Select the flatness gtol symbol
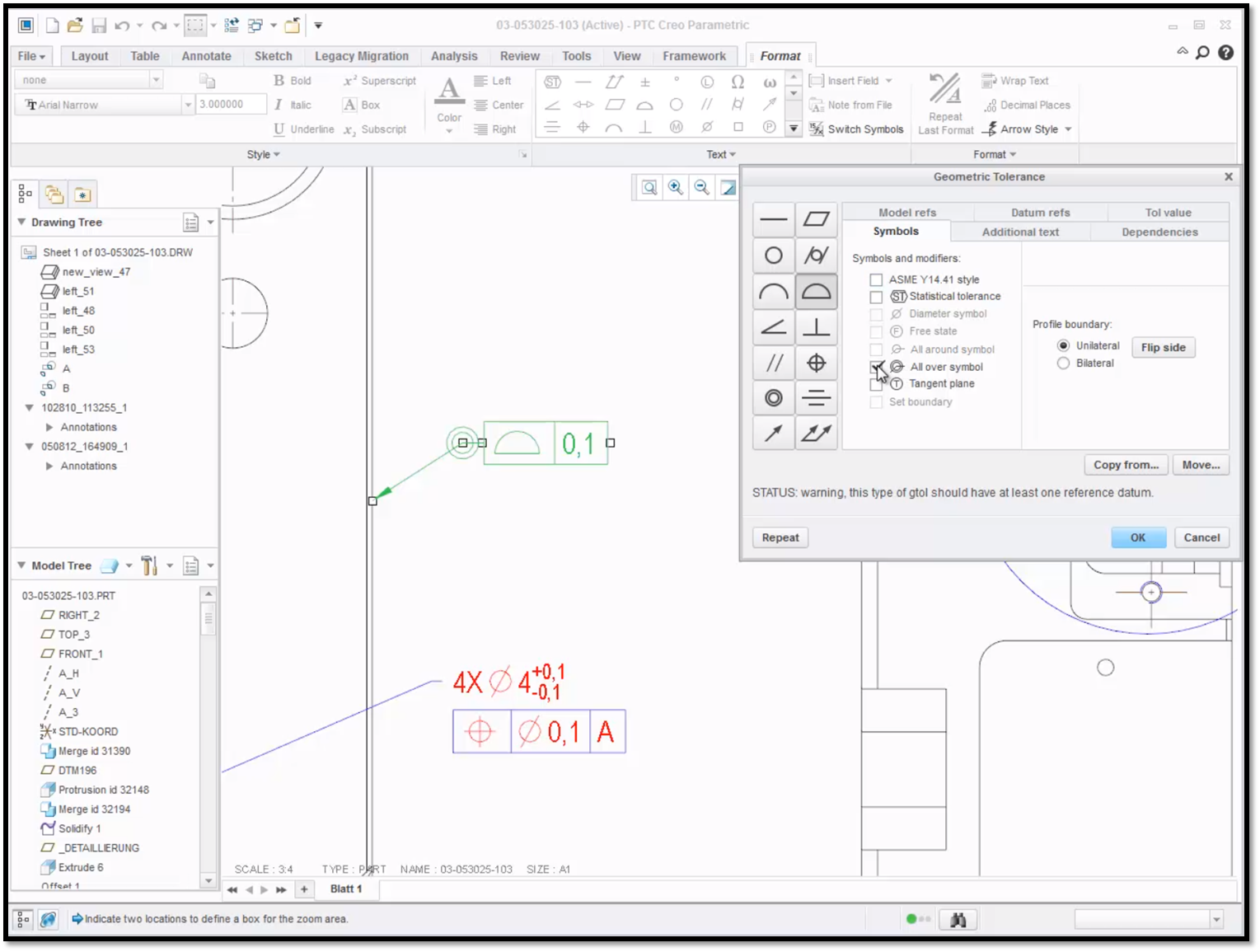The image size is (1260, 952). point(817,220)
